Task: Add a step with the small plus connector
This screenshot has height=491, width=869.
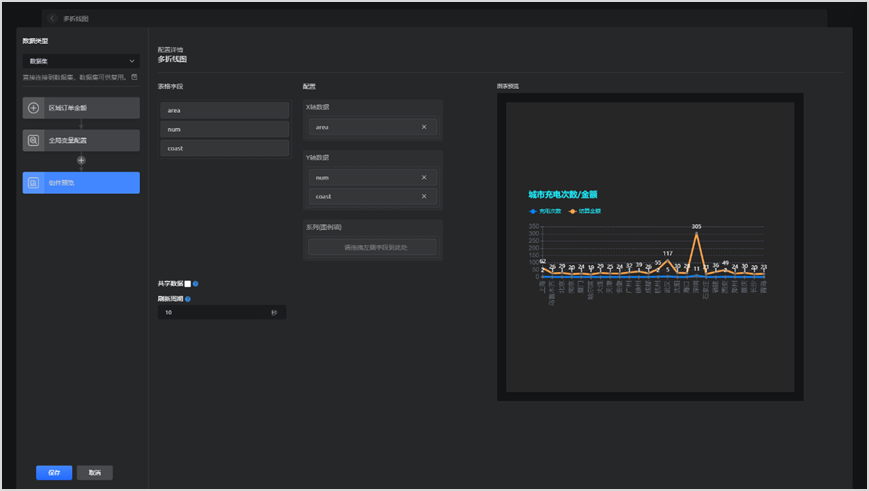Action: [x=81, y=161]
